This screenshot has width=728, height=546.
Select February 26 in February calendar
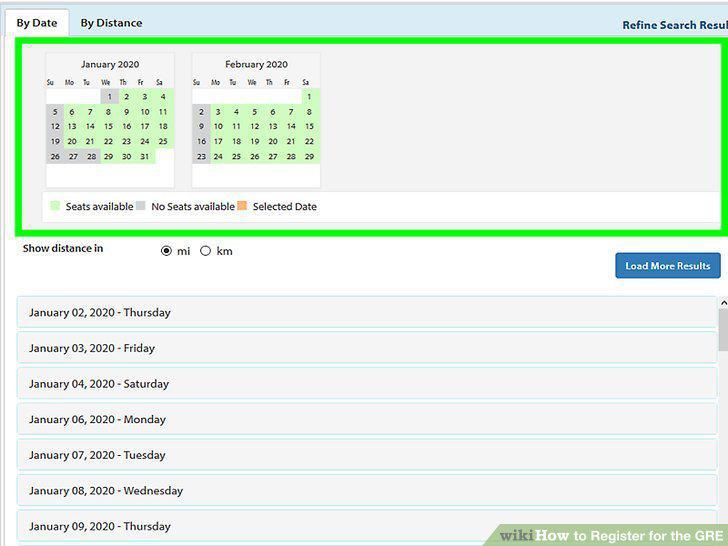[255, 156]
